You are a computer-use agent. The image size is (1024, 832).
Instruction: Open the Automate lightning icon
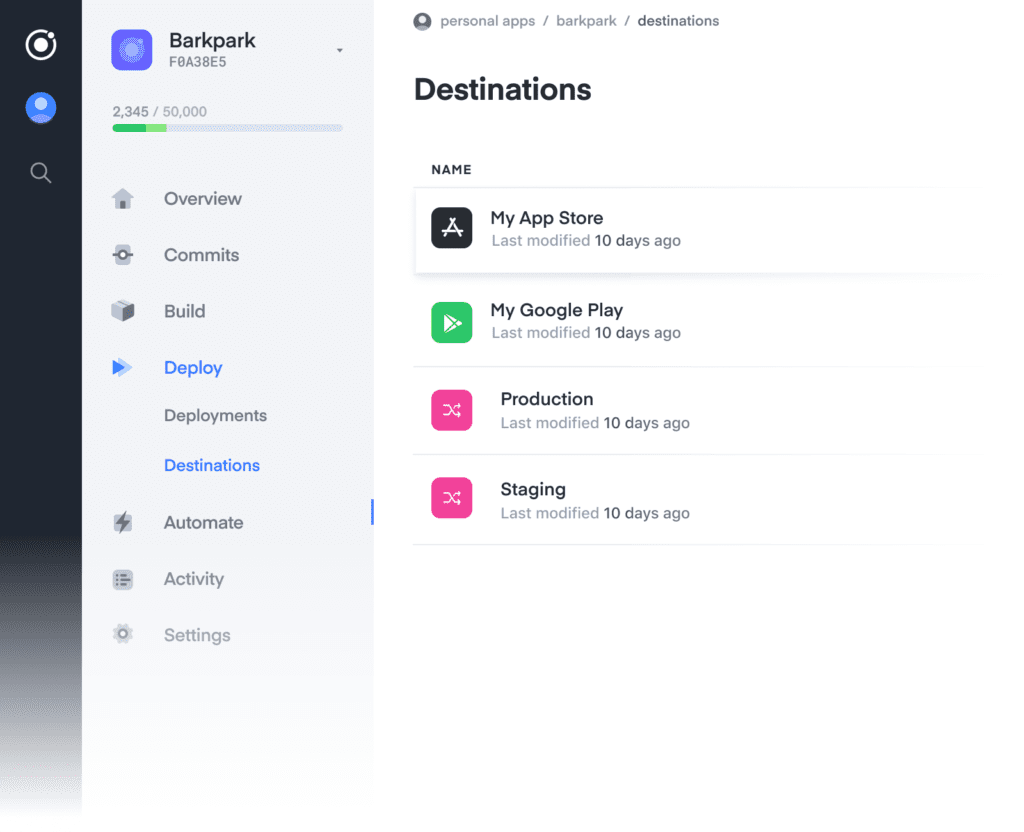122,521
